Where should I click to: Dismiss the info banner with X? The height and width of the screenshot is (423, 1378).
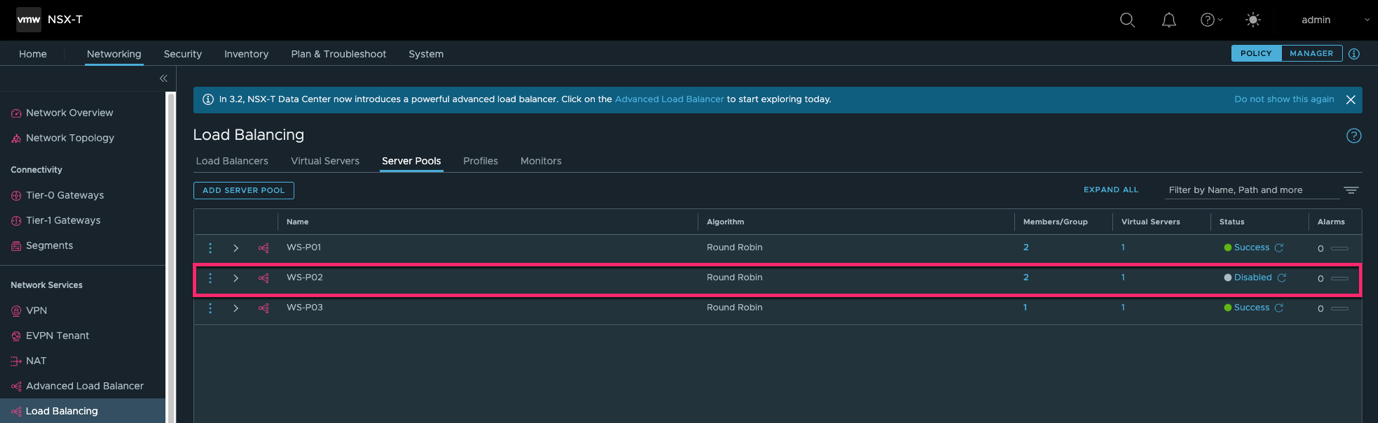pos(1350,100)
